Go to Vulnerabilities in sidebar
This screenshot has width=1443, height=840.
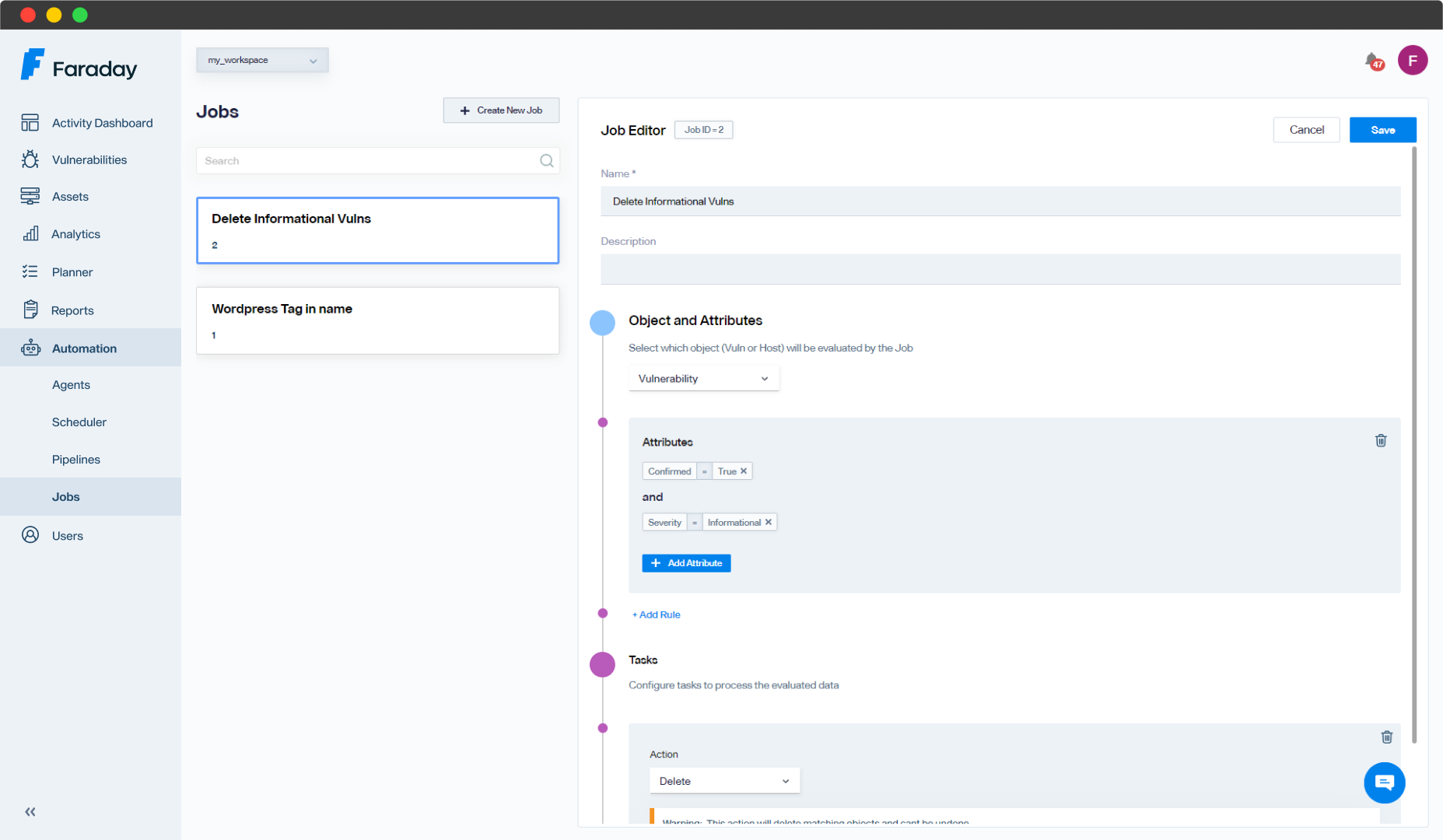pos(89,160)
